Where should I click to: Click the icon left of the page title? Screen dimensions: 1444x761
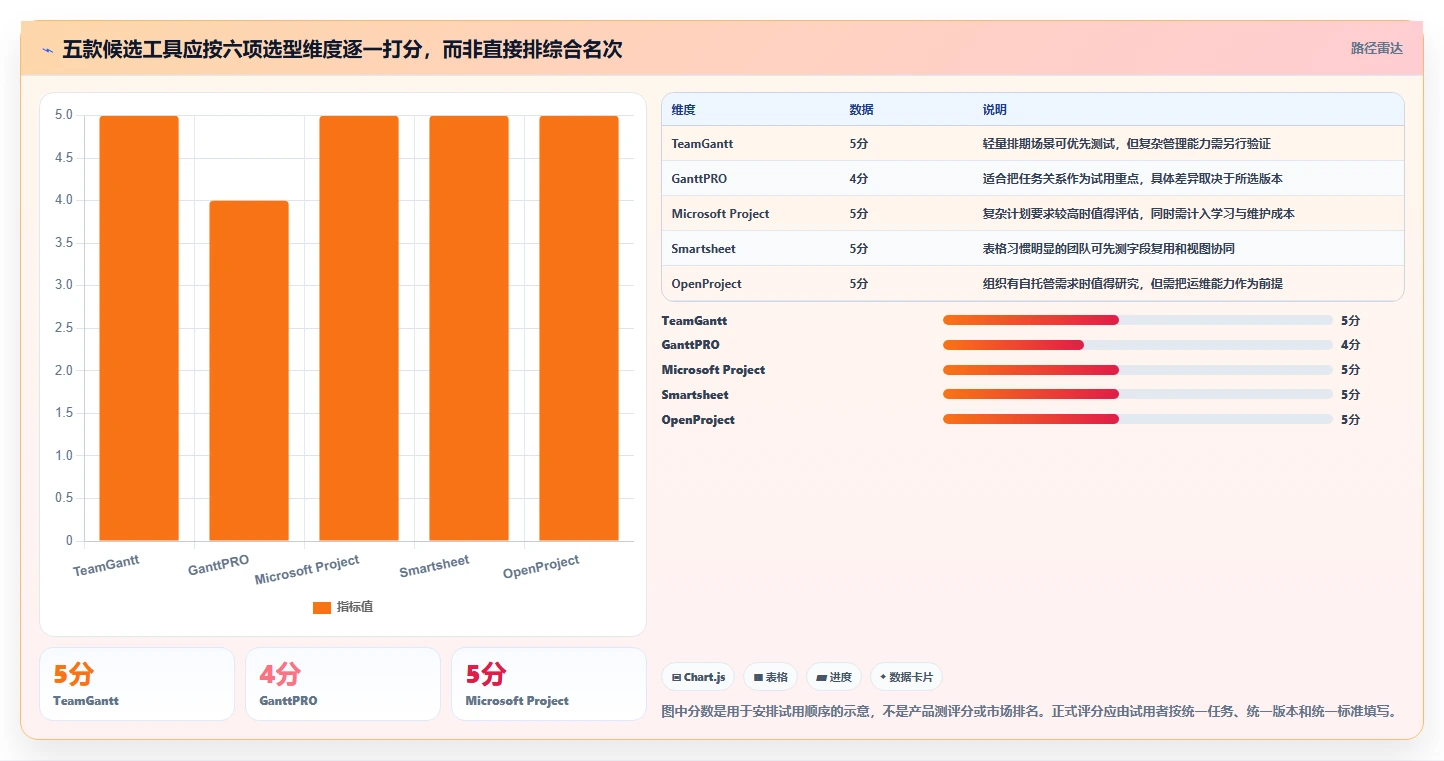[x=47, y=49]
